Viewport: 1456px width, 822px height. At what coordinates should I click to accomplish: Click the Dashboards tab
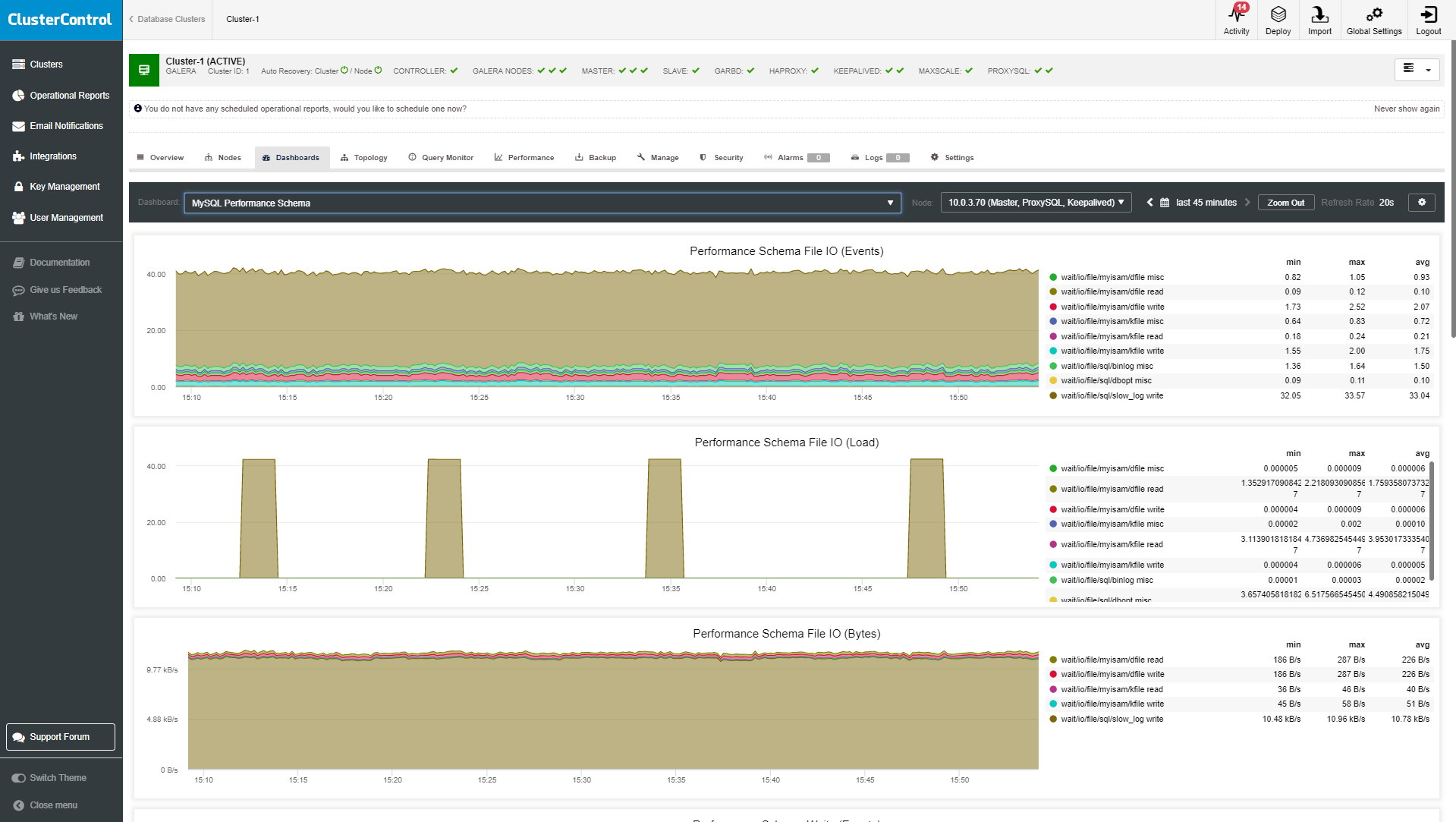tap(291, 158)
